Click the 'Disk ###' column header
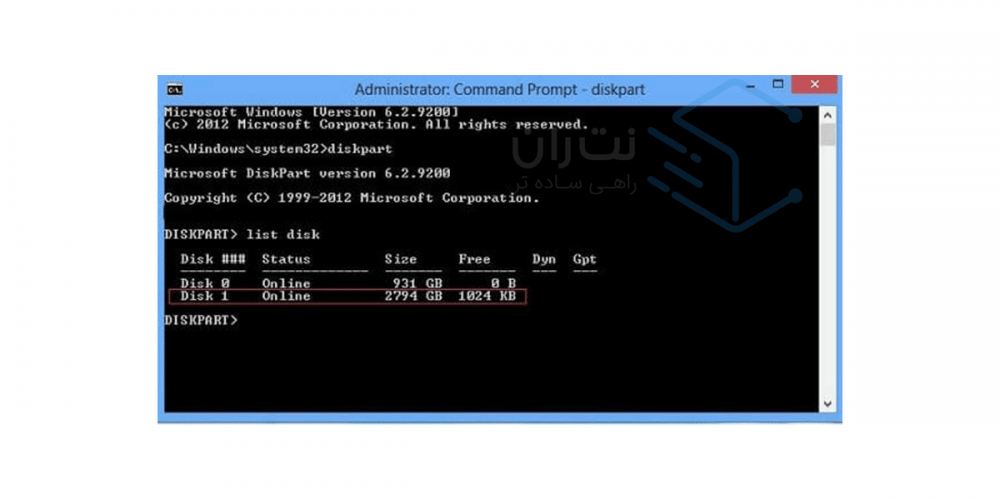The width and height of the screenshot is (1000, 500). coord(213,260)
